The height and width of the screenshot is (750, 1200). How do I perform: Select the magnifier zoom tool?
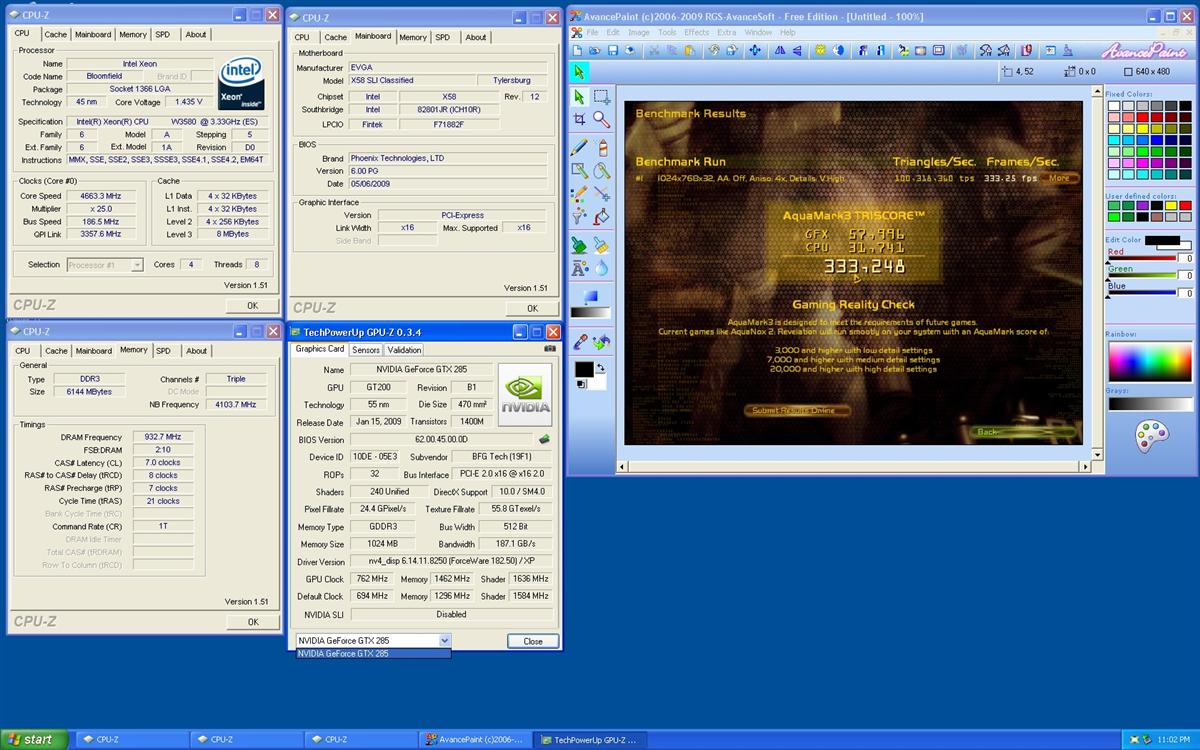[x=602, y=119]
